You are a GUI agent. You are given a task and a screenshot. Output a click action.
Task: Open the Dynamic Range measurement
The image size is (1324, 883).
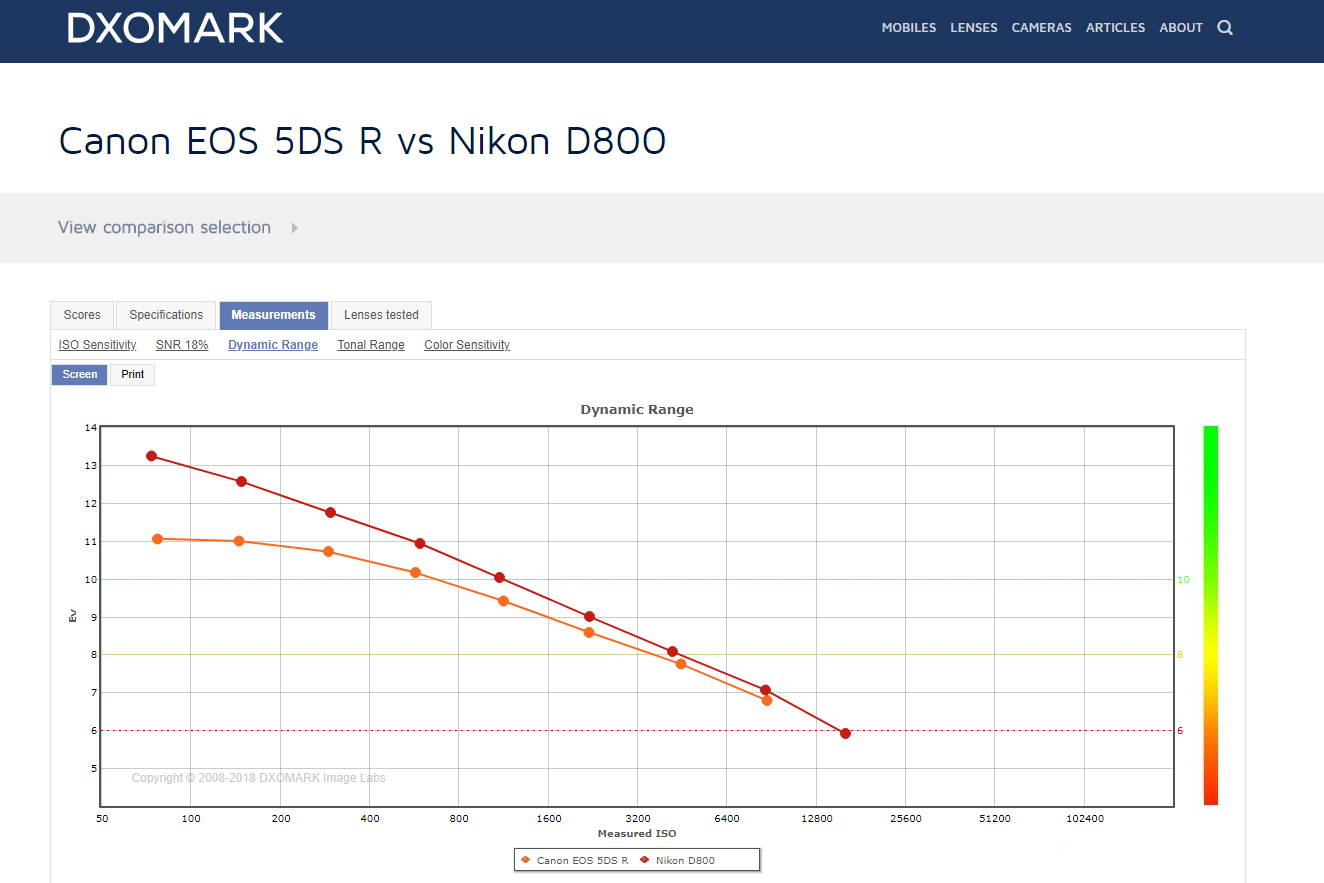point(273,345)
